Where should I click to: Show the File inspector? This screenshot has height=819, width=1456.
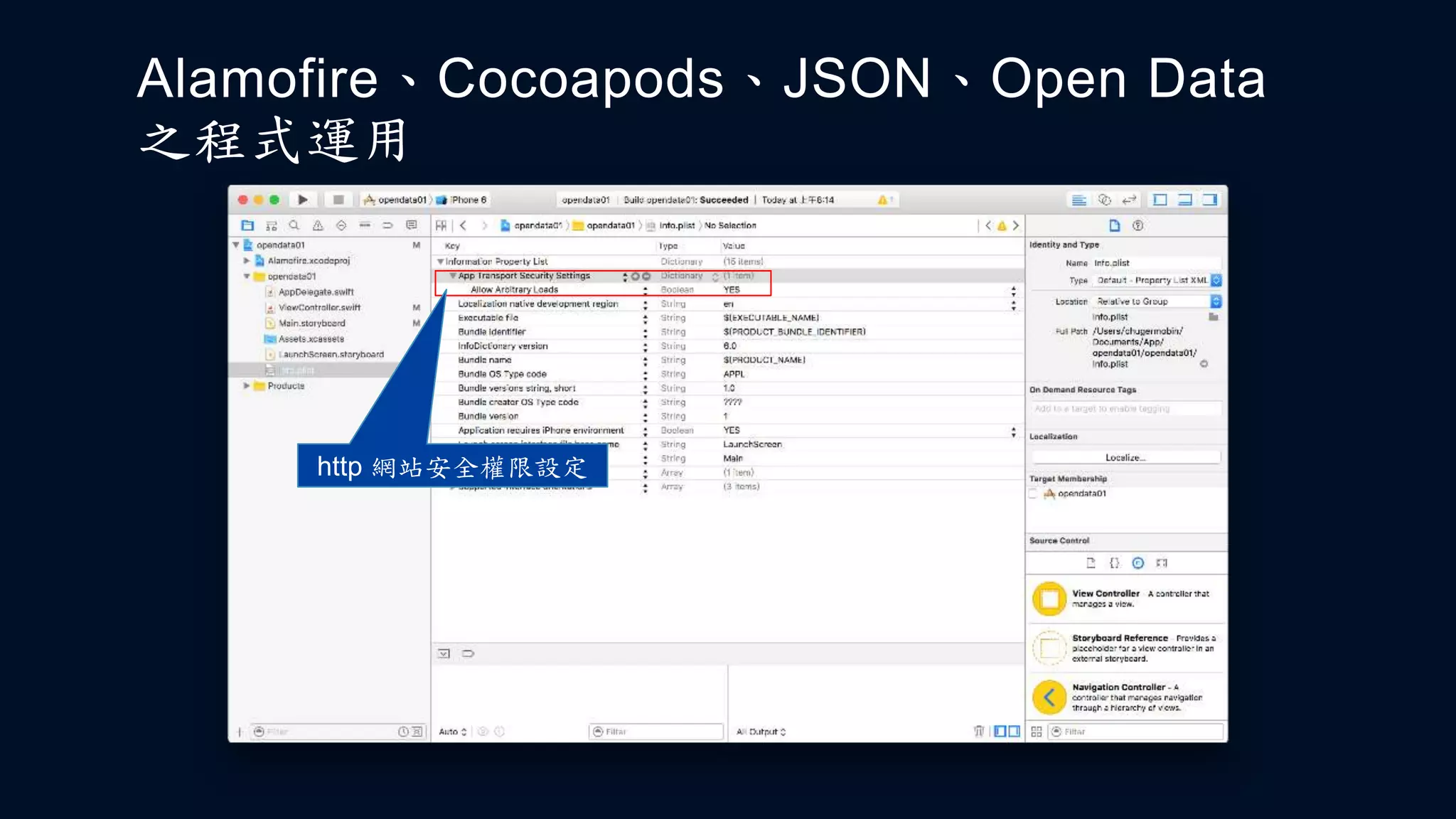(x=1115, y=225)
